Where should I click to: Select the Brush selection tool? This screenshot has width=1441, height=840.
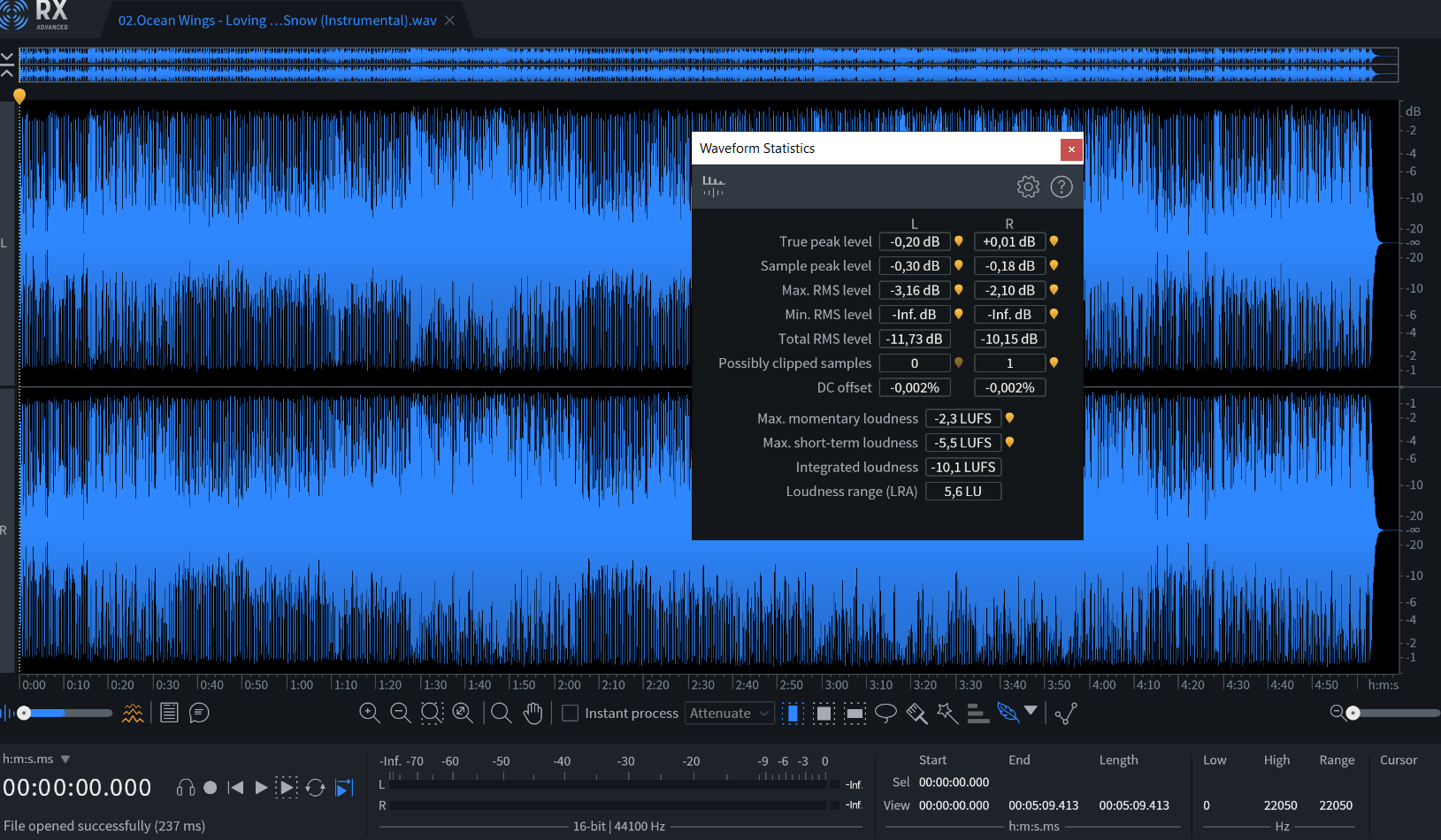[x=916, y=713]
